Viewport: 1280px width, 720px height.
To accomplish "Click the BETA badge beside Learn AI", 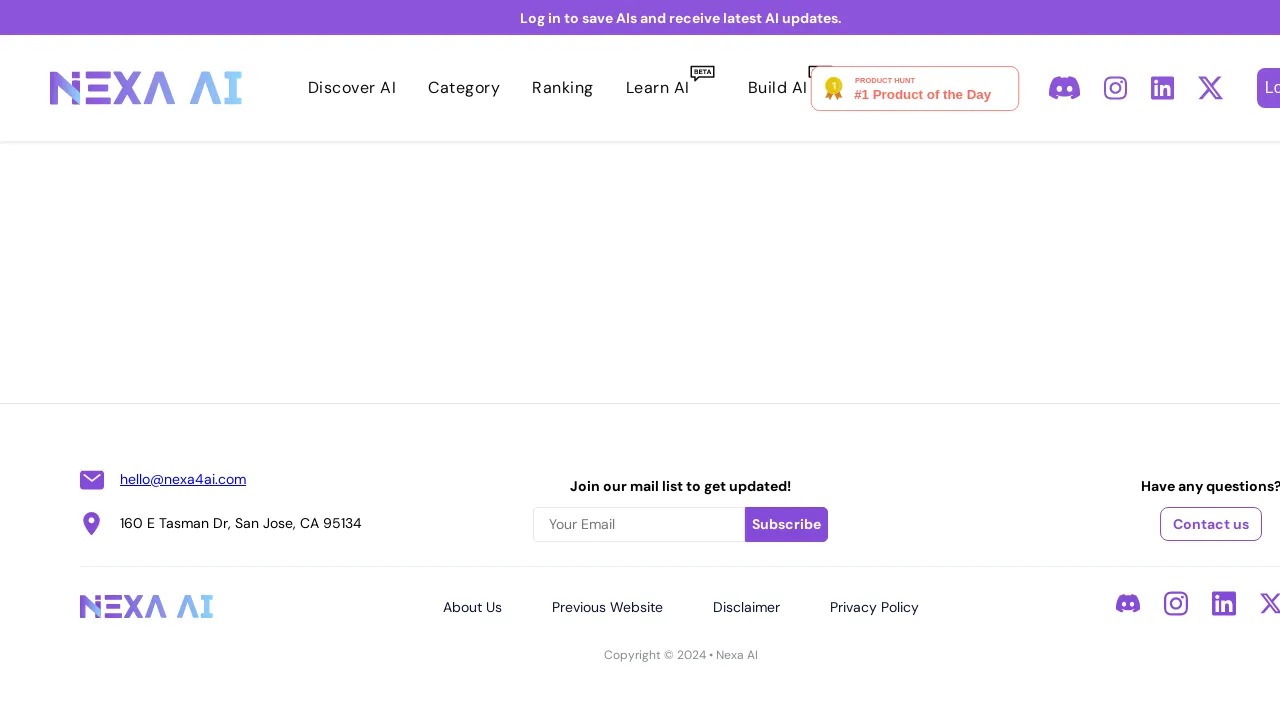I will click(703, 73).
